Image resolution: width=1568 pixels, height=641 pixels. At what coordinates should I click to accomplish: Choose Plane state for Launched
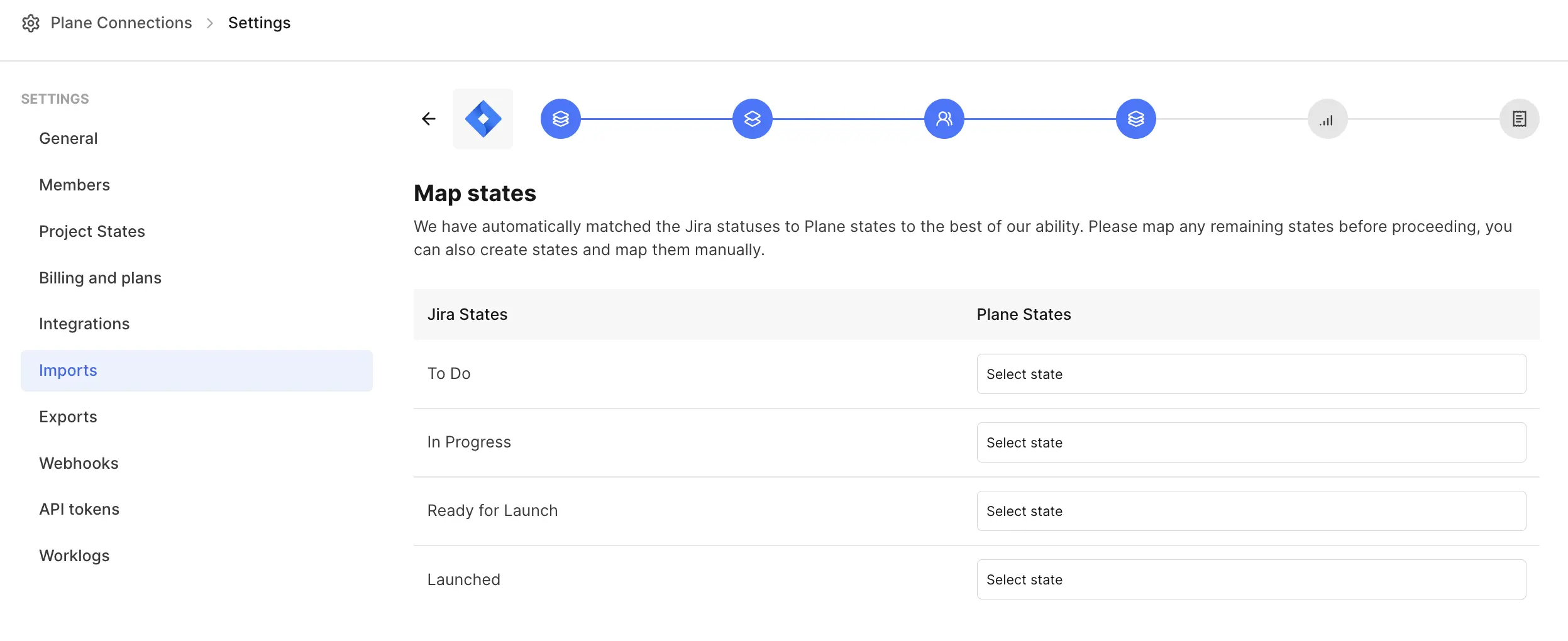click(1251, 579)
